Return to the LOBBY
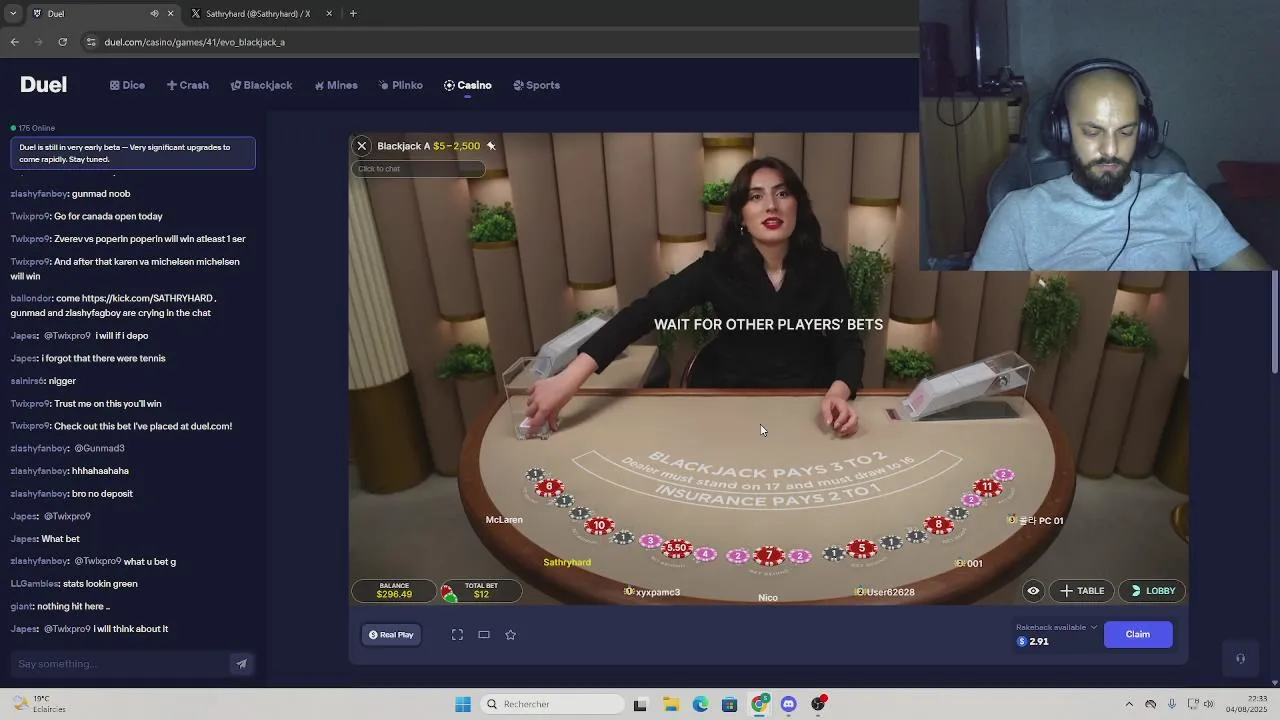Viewport: 1280px width, 720px height. (x=1152, y=591)
